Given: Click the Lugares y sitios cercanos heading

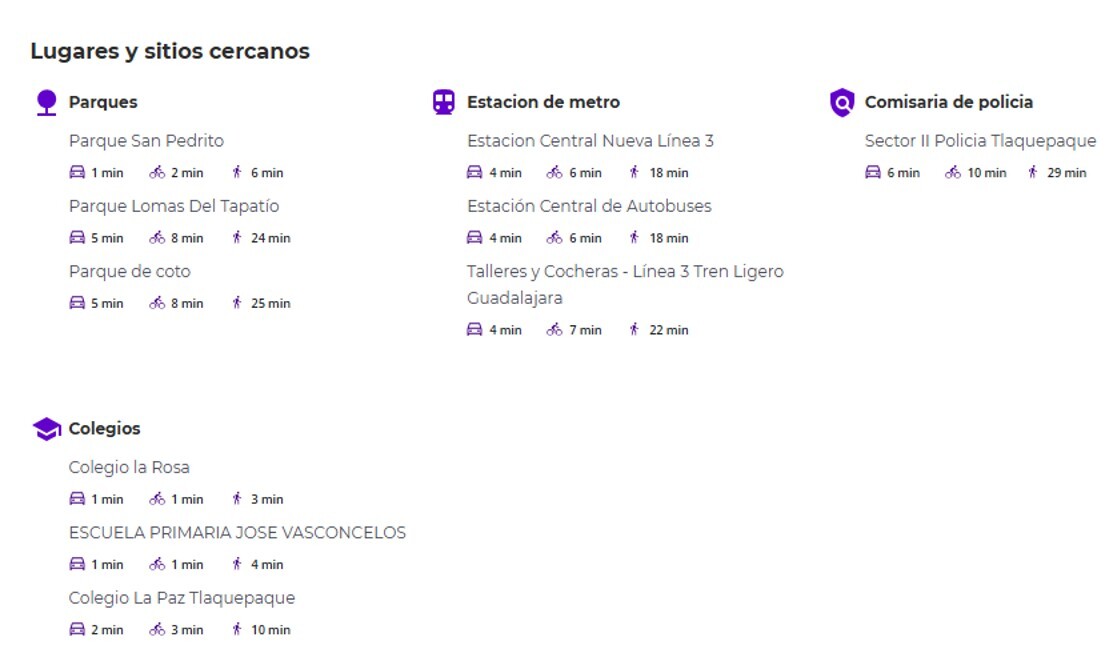Looking at the screenshot, I should (x=170, y=51).
